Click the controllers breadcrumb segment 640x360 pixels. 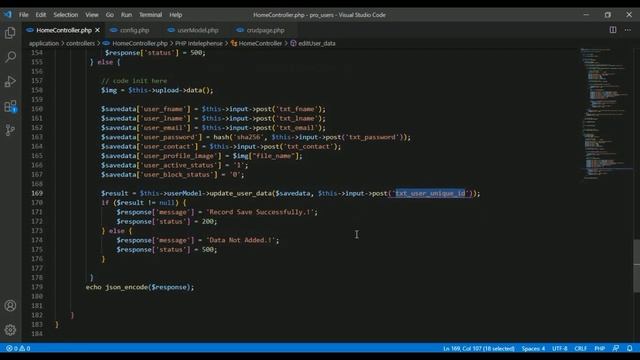click(x=80, y=43)
